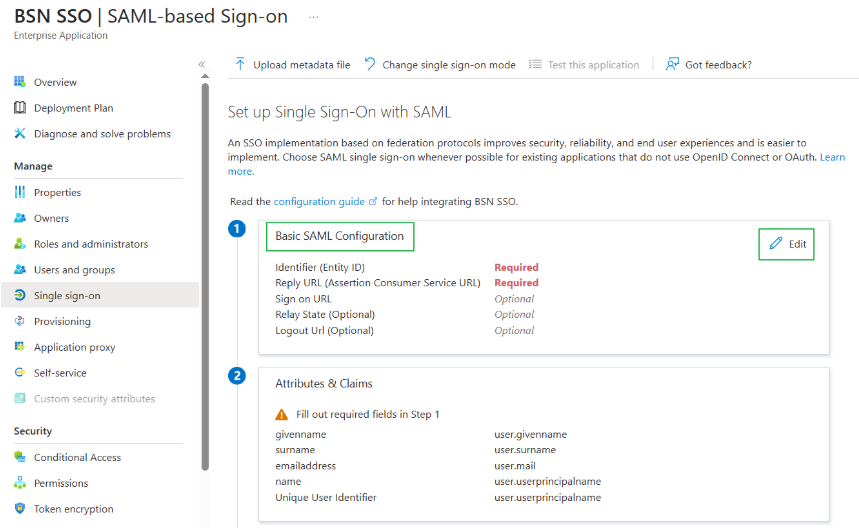The image size is (859, 528).
Task: Open the configuration guide link
Action: [319, 202]
